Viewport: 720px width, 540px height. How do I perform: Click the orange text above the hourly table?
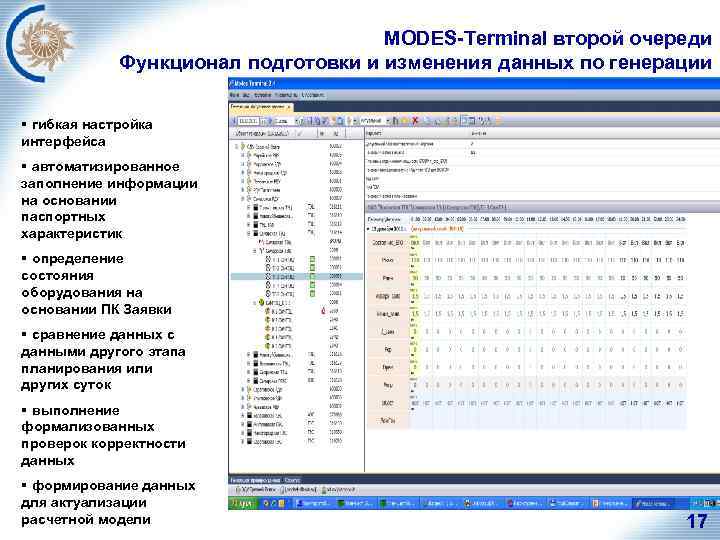pyautogui.click(x=437, y=228)
